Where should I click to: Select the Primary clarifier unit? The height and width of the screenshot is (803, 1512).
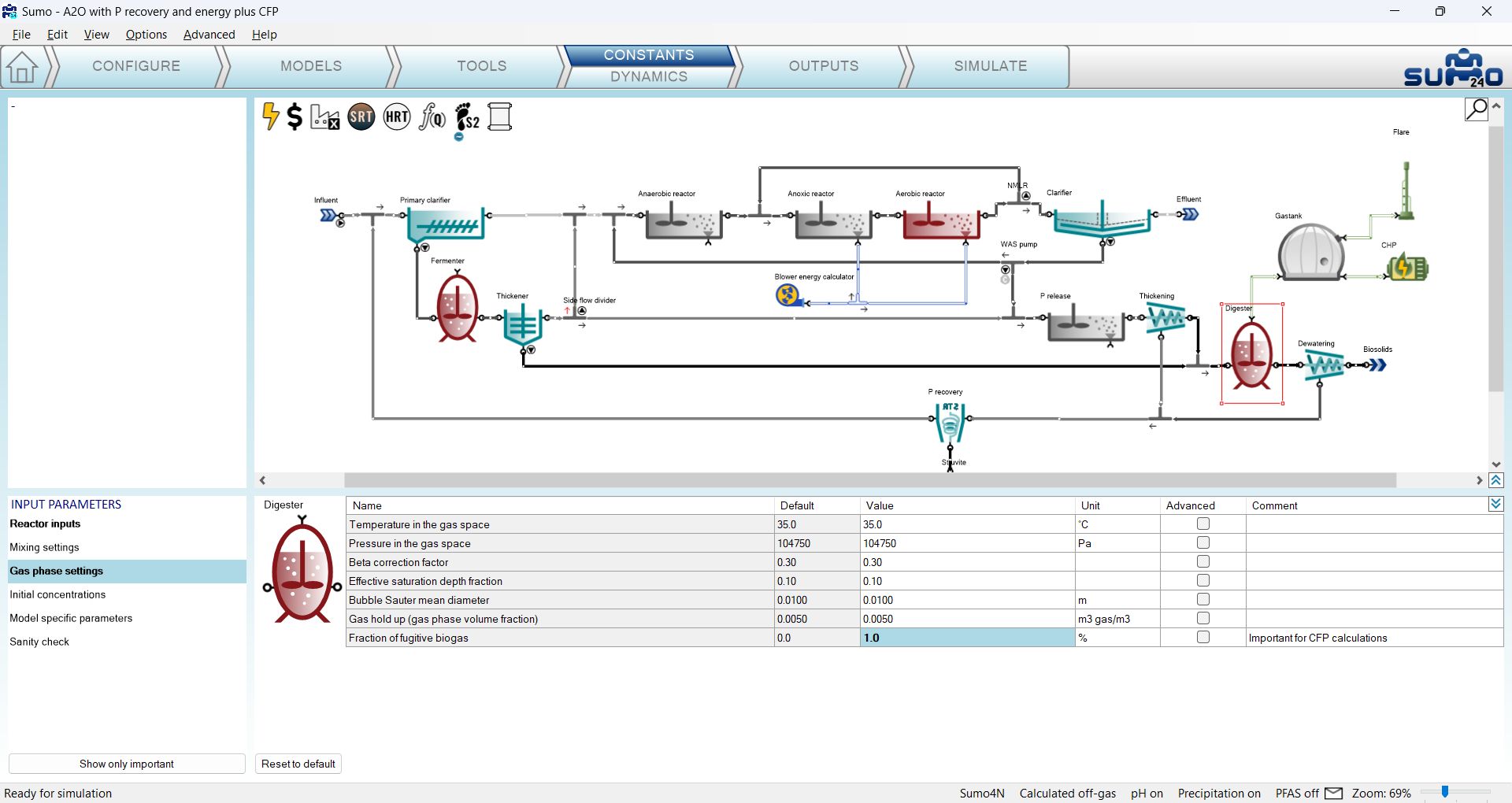click(445, 224)
